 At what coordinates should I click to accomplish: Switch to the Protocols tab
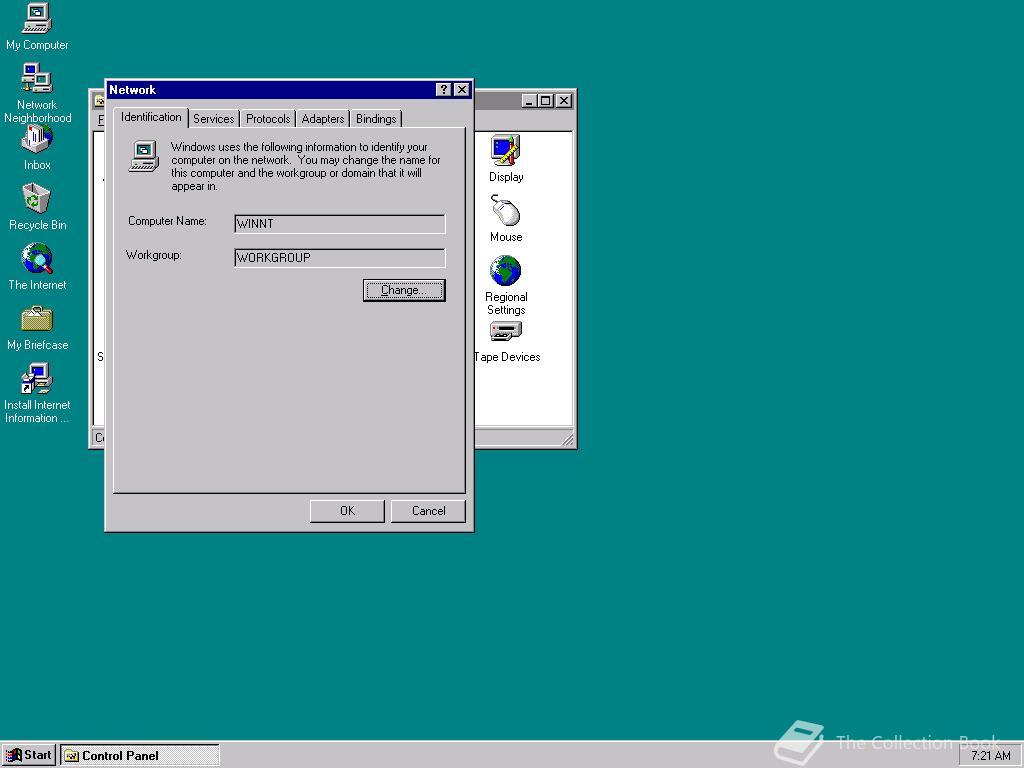point(268,119)
